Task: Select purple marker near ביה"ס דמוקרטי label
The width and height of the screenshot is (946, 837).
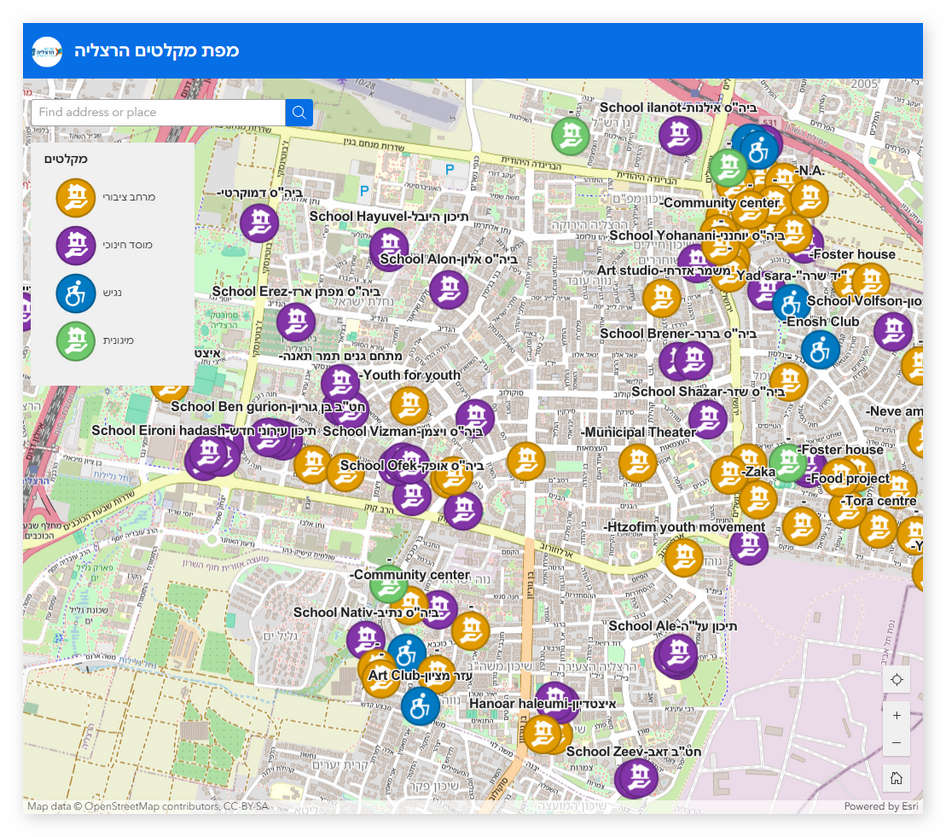Action: [x=259, y=223]
